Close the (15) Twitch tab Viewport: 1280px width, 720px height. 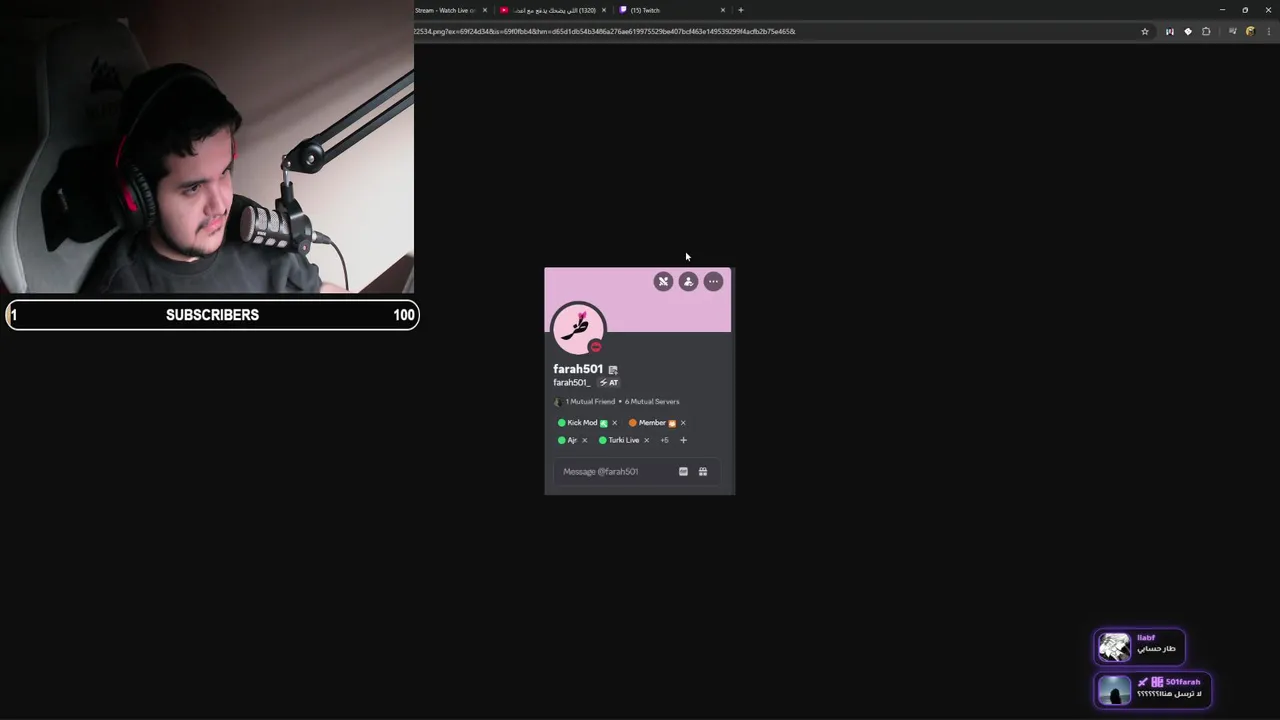(723, 10)
